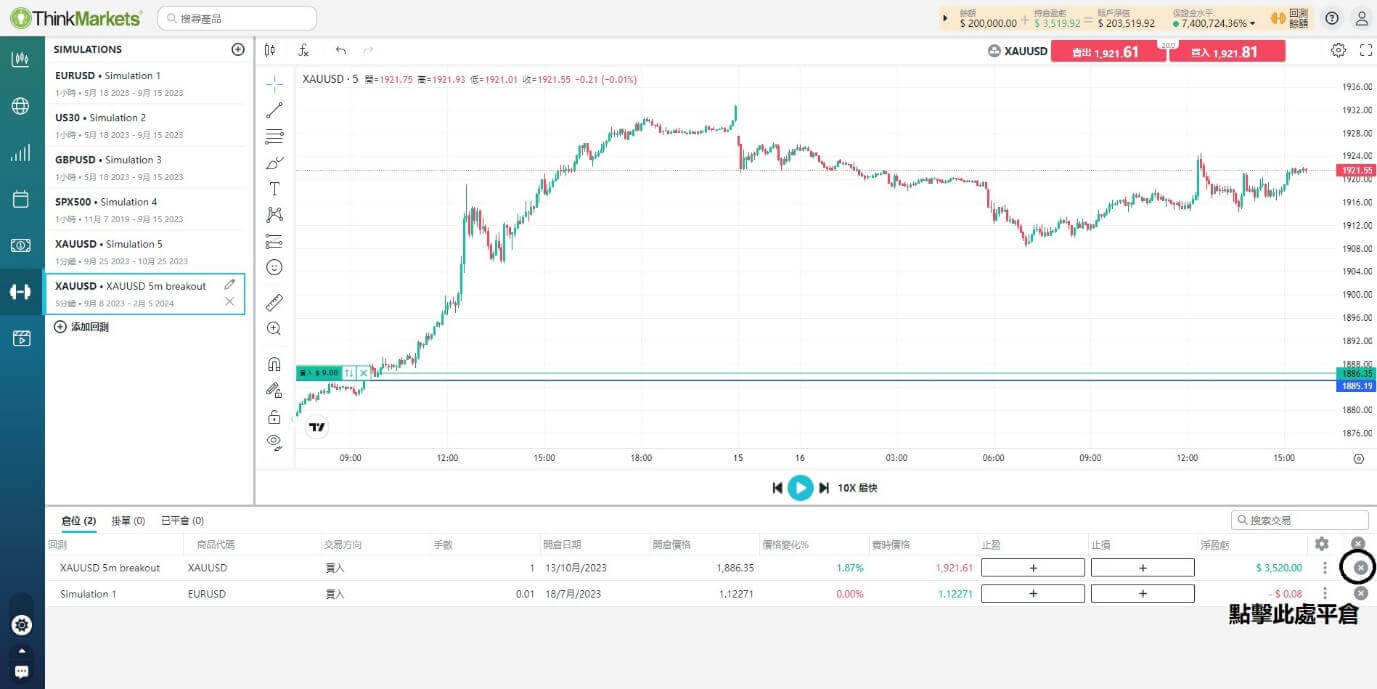The image size is (1377, 689).
Task: Edit the XAUUSD 5m breakout simulation
Action: point(230,285)
